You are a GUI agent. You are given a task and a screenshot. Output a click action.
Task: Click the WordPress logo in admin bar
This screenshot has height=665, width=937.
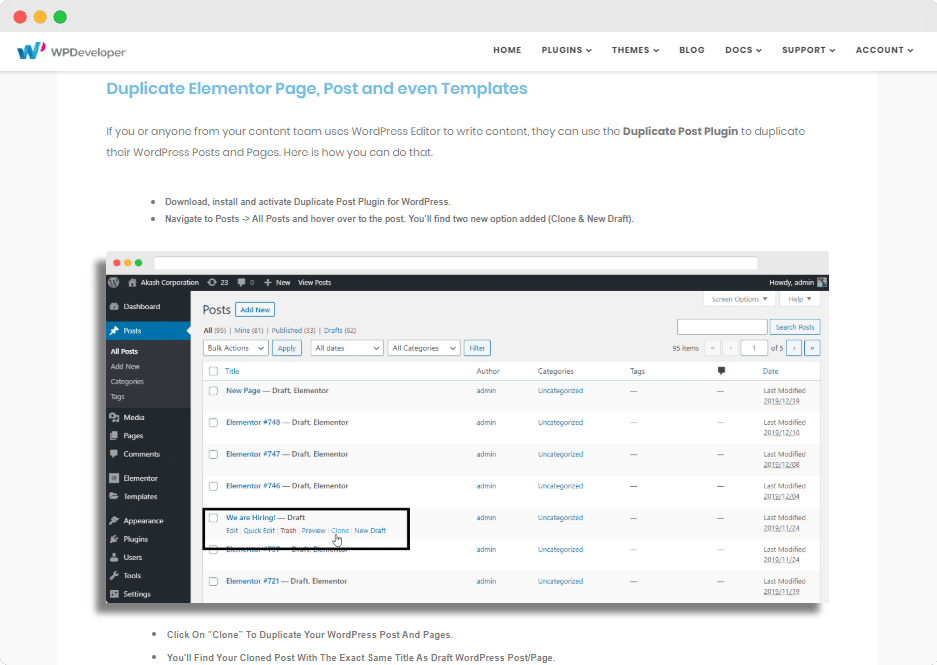(115, 283)
